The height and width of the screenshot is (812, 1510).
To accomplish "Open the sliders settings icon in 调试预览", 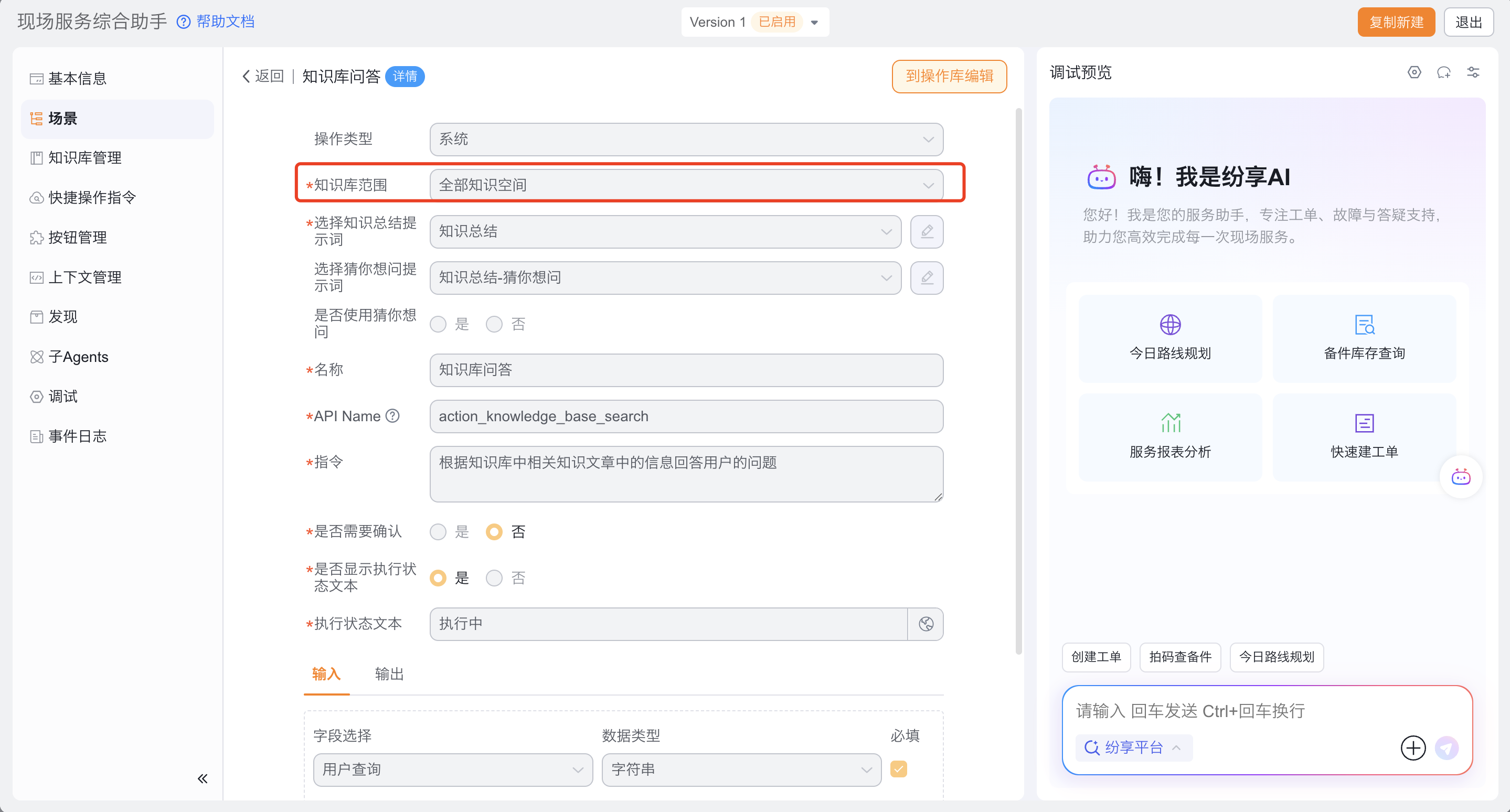I will point(1473,72).
